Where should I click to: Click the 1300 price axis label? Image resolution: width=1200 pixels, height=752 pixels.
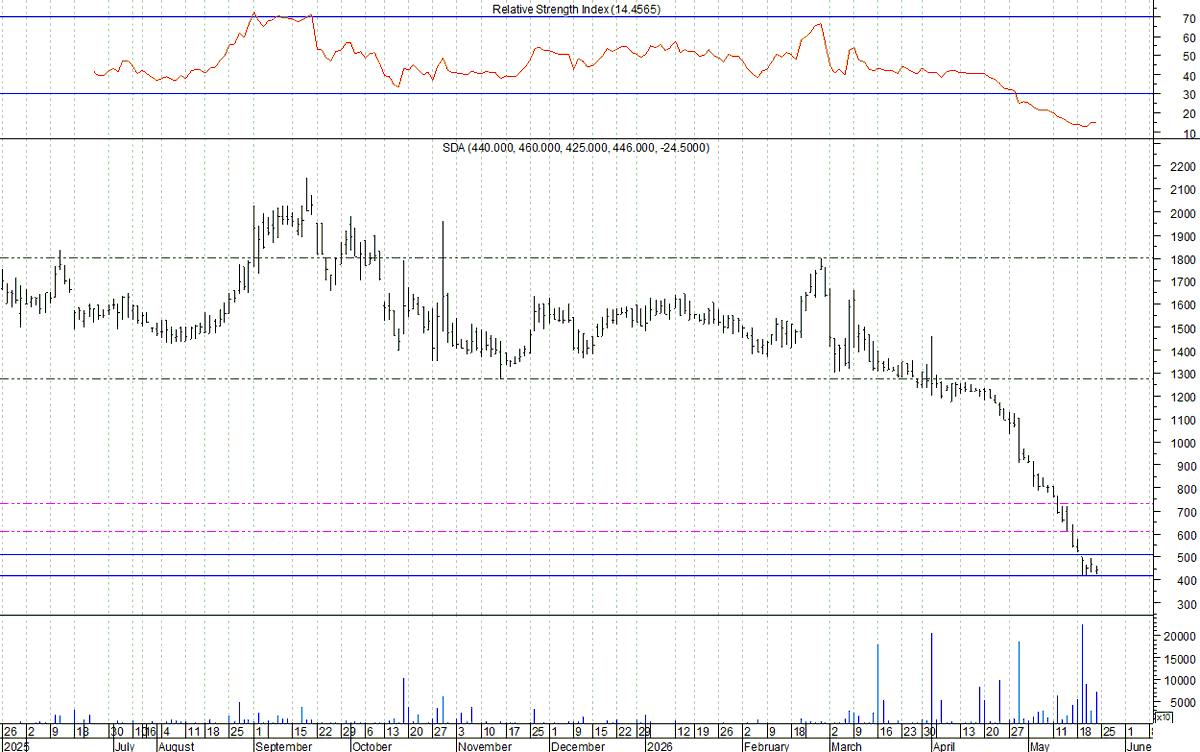point(1182,375)
